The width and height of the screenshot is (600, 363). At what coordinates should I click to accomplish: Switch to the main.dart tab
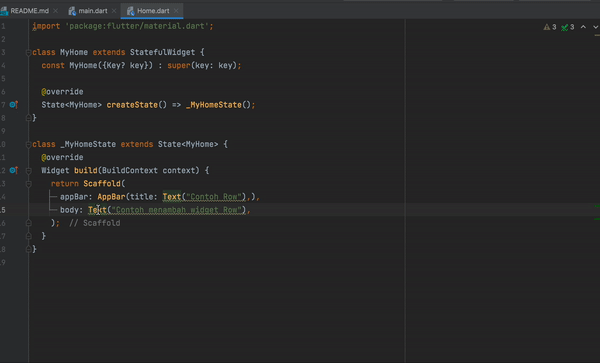[x=93, y=11]
